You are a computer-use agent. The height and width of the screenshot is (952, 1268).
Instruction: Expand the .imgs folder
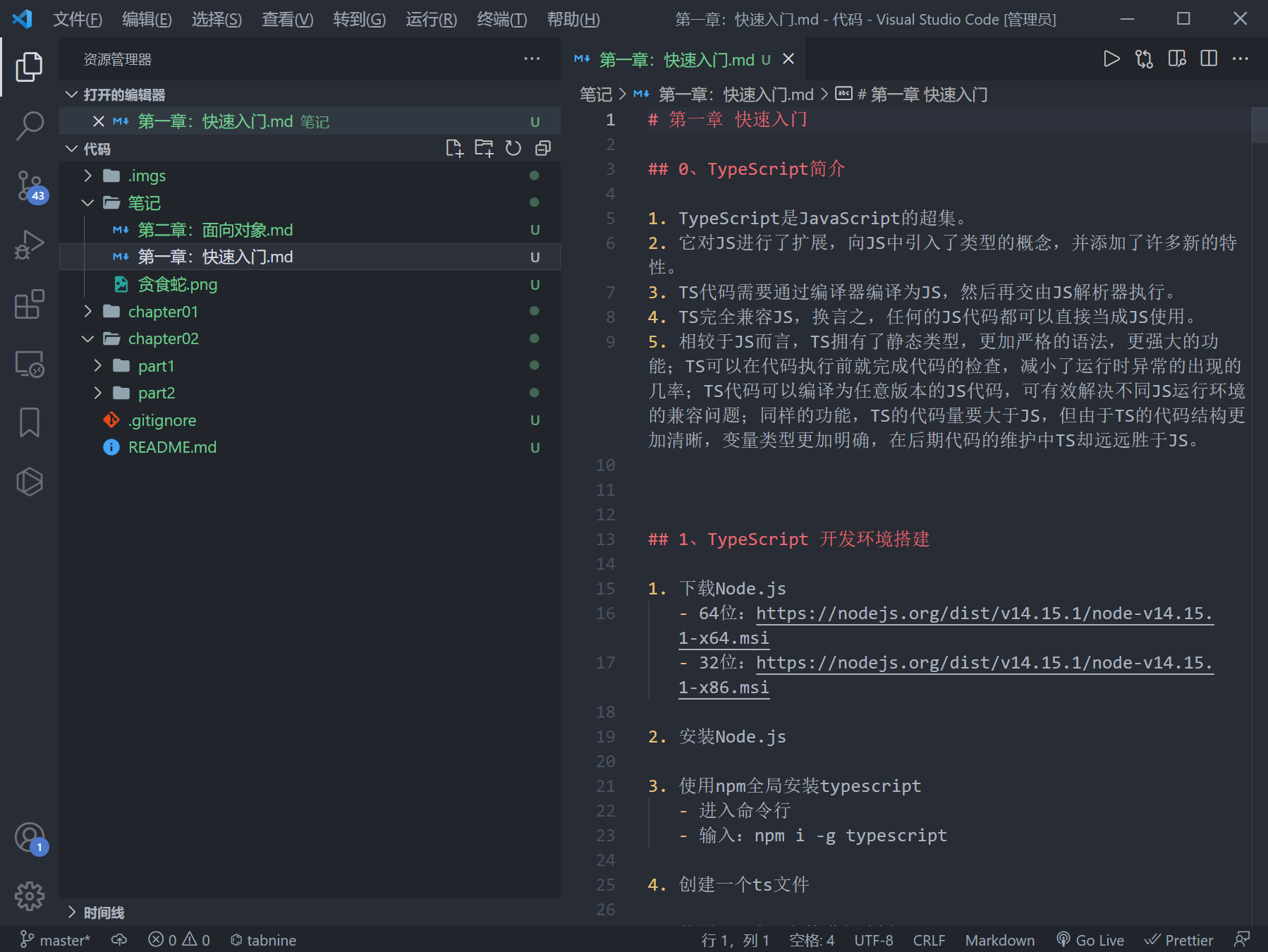point(310,176)
